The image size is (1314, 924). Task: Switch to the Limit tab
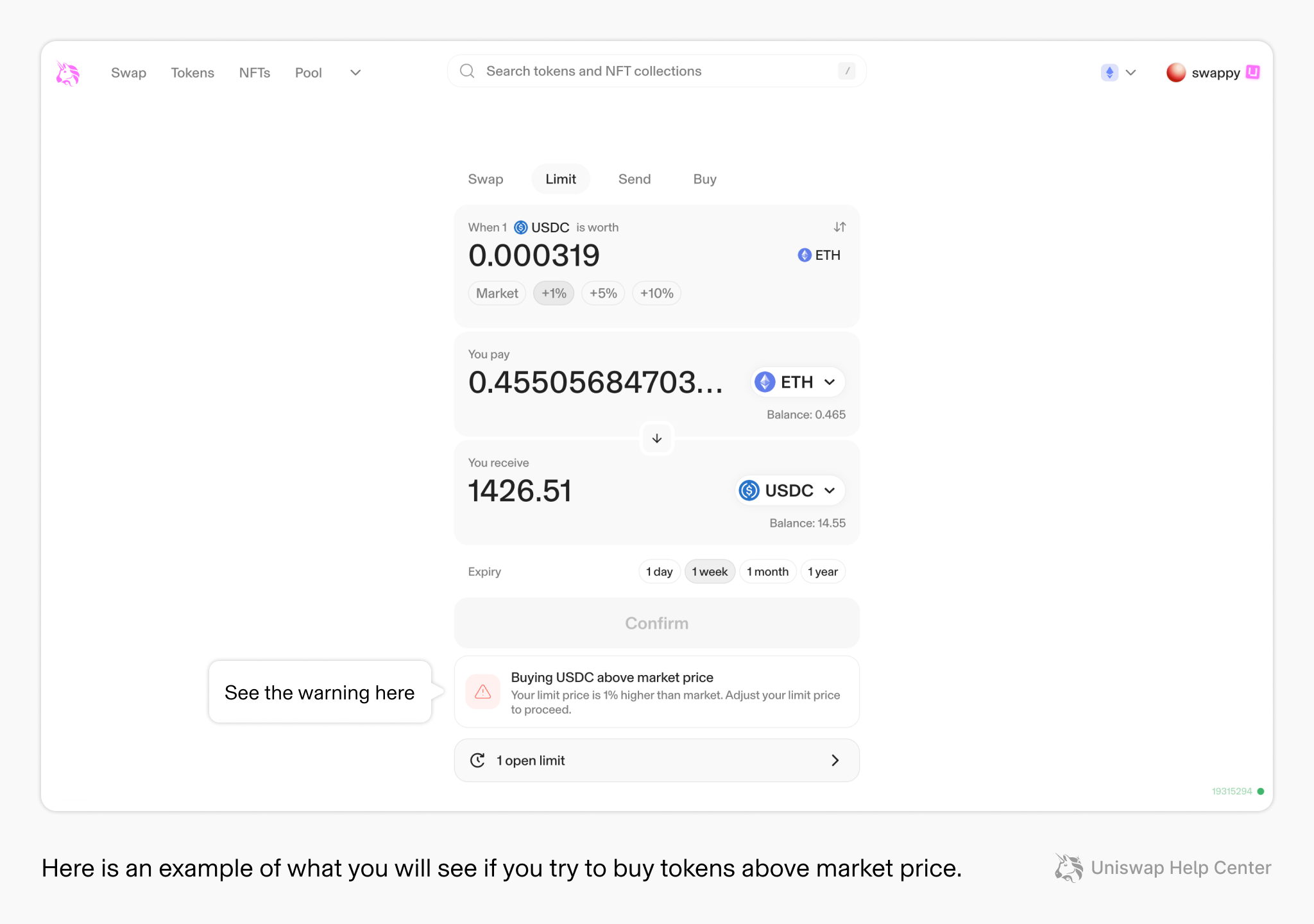(561, 179)
